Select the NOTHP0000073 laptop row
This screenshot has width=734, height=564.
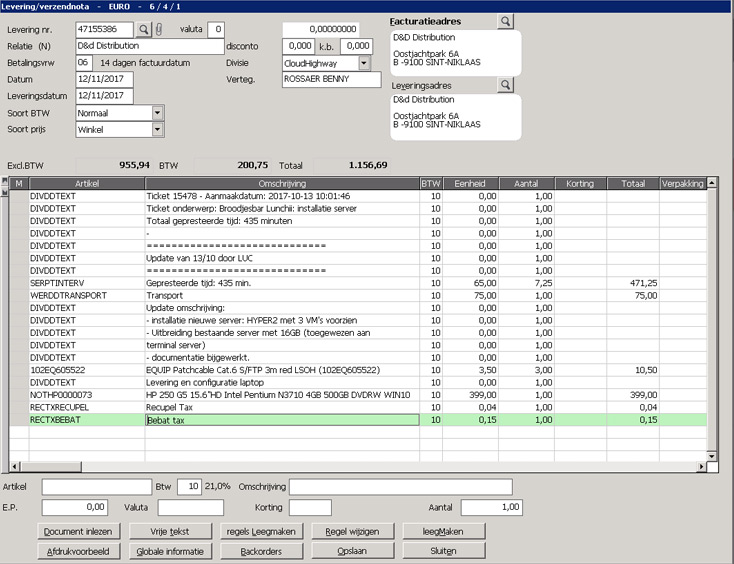click(358, 395)
